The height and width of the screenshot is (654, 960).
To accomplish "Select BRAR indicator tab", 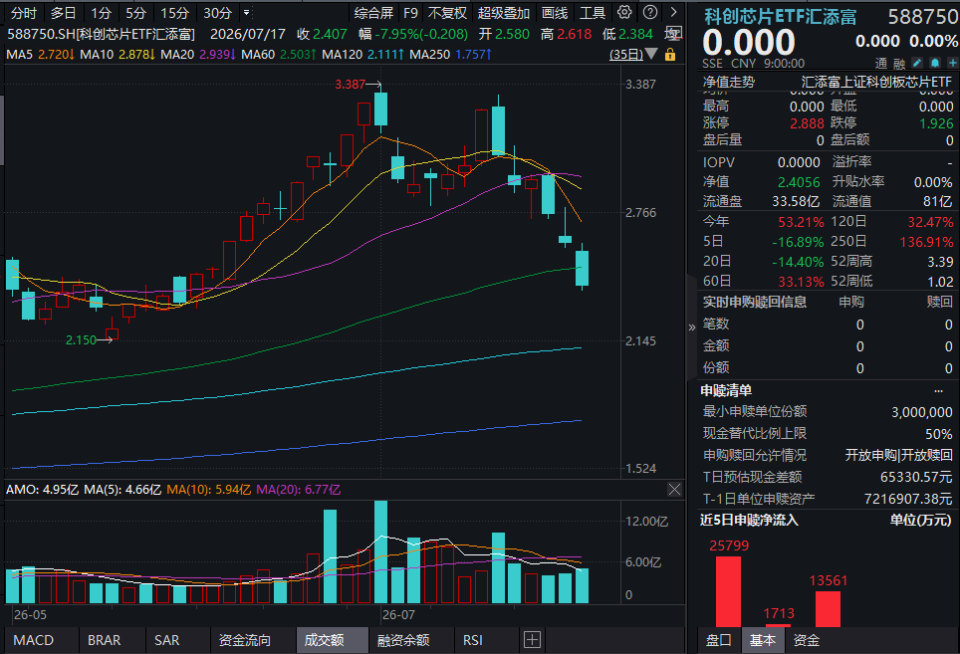I will point(104,640).
